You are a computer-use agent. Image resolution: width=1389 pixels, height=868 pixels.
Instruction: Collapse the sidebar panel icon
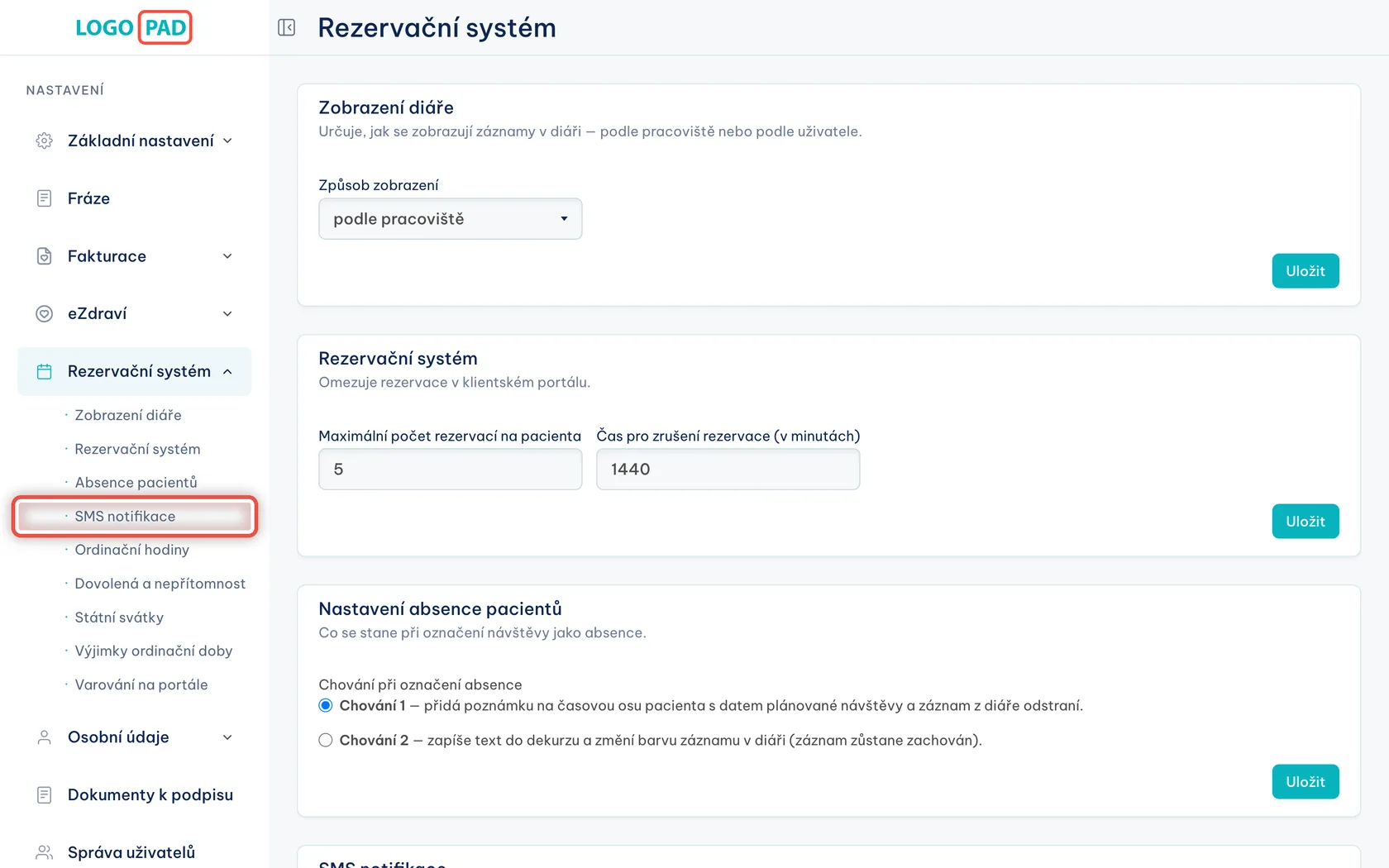287,27
